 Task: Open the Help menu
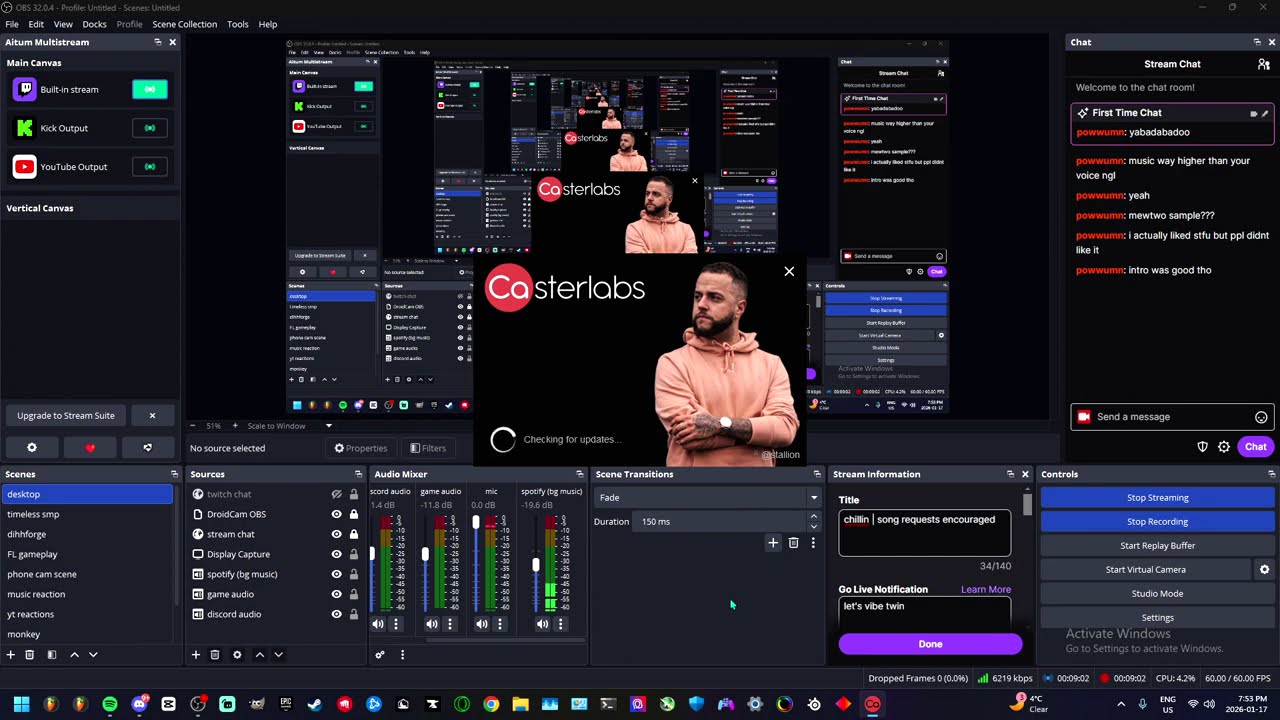coord(268,24)
